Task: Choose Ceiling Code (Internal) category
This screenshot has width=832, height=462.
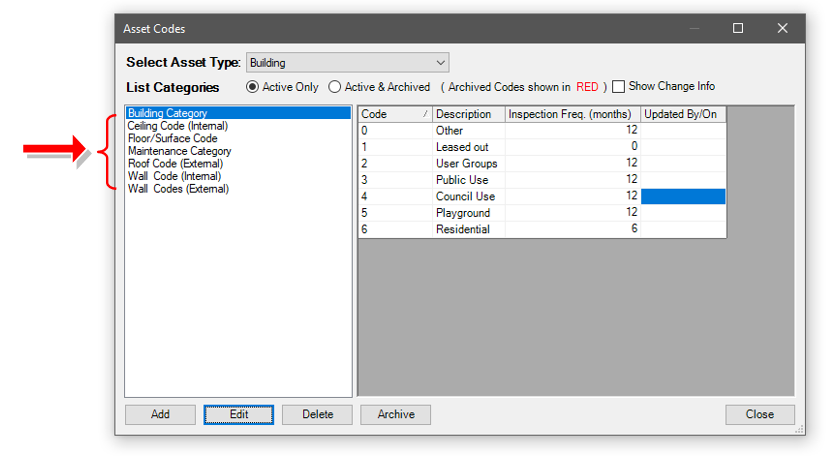Action: point(178,126)
